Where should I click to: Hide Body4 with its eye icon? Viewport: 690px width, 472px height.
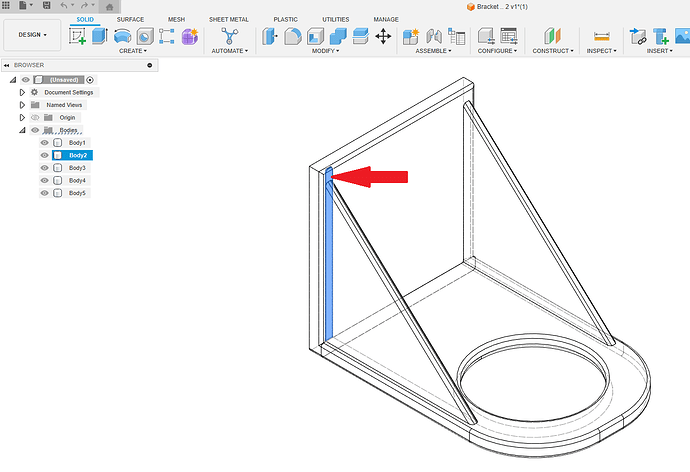click(44, 180)
